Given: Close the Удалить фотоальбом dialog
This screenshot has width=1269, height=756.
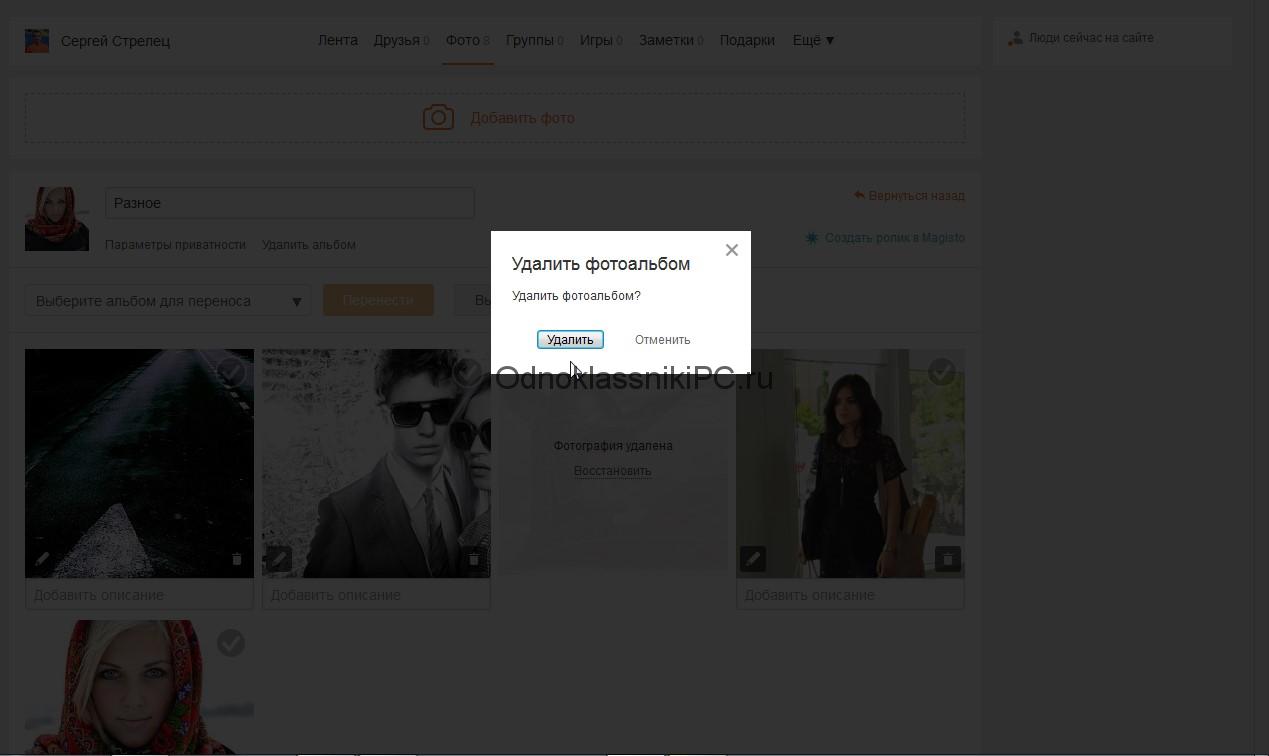Looking at the screenshot, I should click(x=732, y=250).
